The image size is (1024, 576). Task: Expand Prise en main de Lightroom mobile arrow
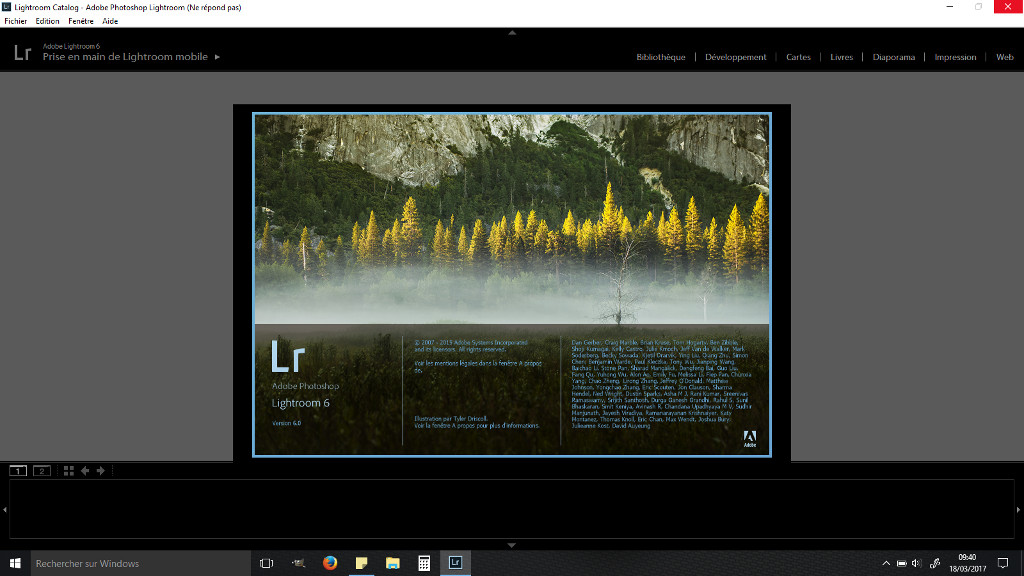click(x=217, y=57)
